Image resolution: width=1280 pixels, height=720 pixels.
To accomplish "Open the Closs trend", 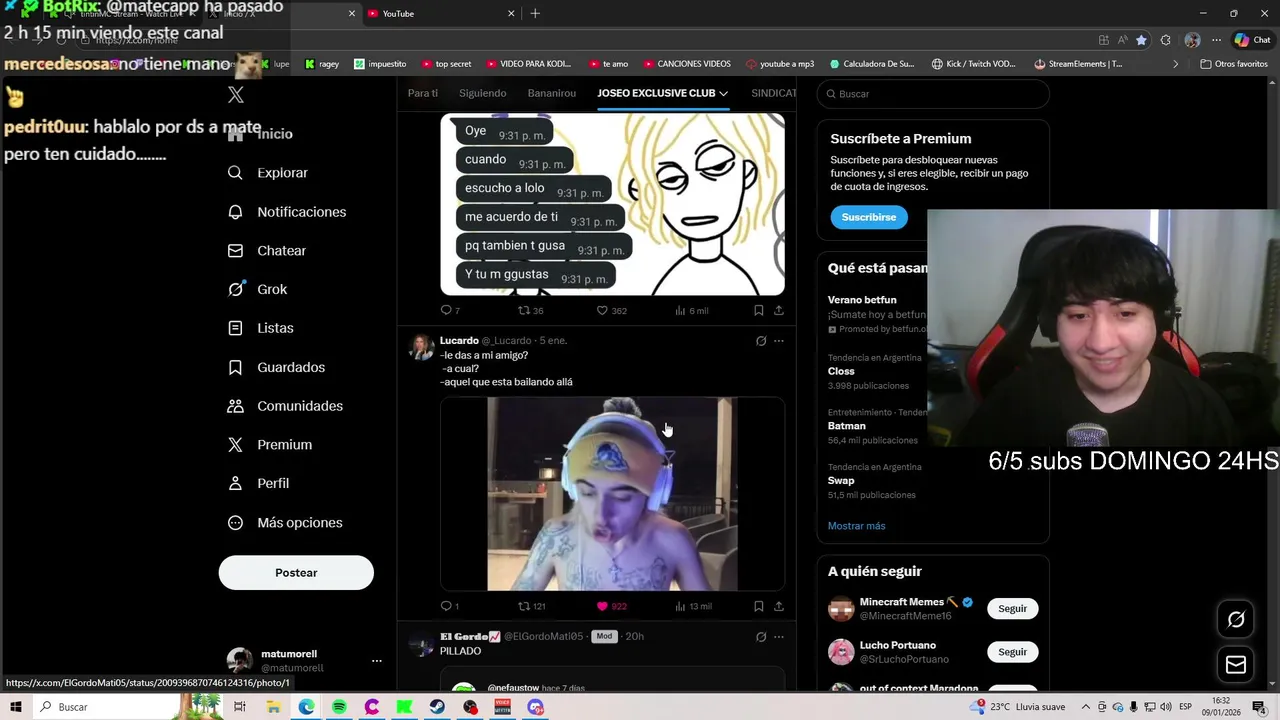I will click(x=841, y=371).
